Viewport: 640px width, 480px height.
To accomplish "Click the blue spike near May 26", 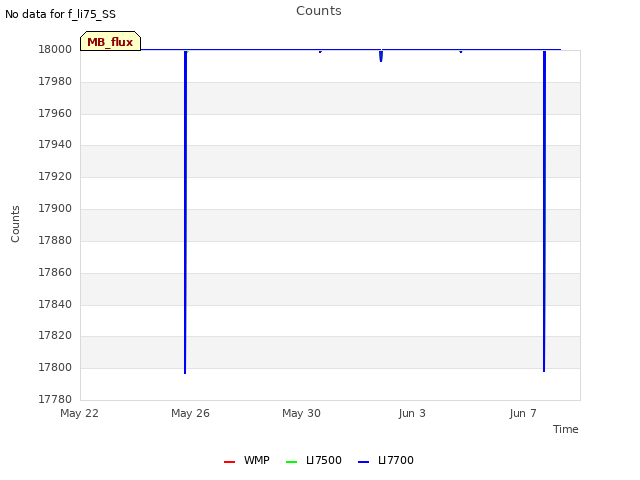I will coord(185,212).
